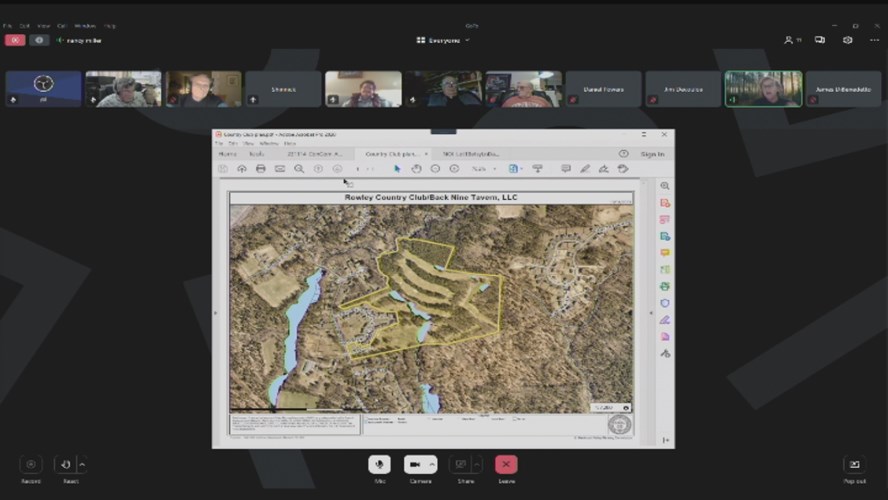The height and width of the screenshot is (500, 888).
Task: Choose the blue arrow selection tool
Action: pyautogui.click(x=397, y=169)
